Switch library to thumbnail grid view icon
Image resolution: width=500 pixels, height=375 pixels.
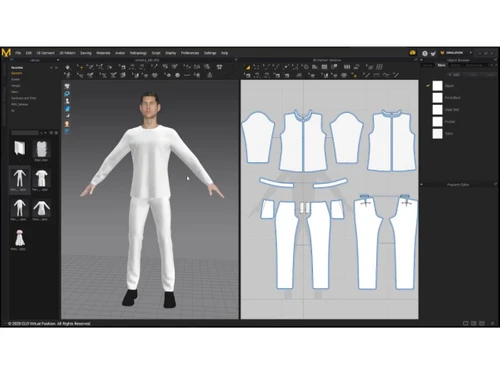(x=56, y=133)
